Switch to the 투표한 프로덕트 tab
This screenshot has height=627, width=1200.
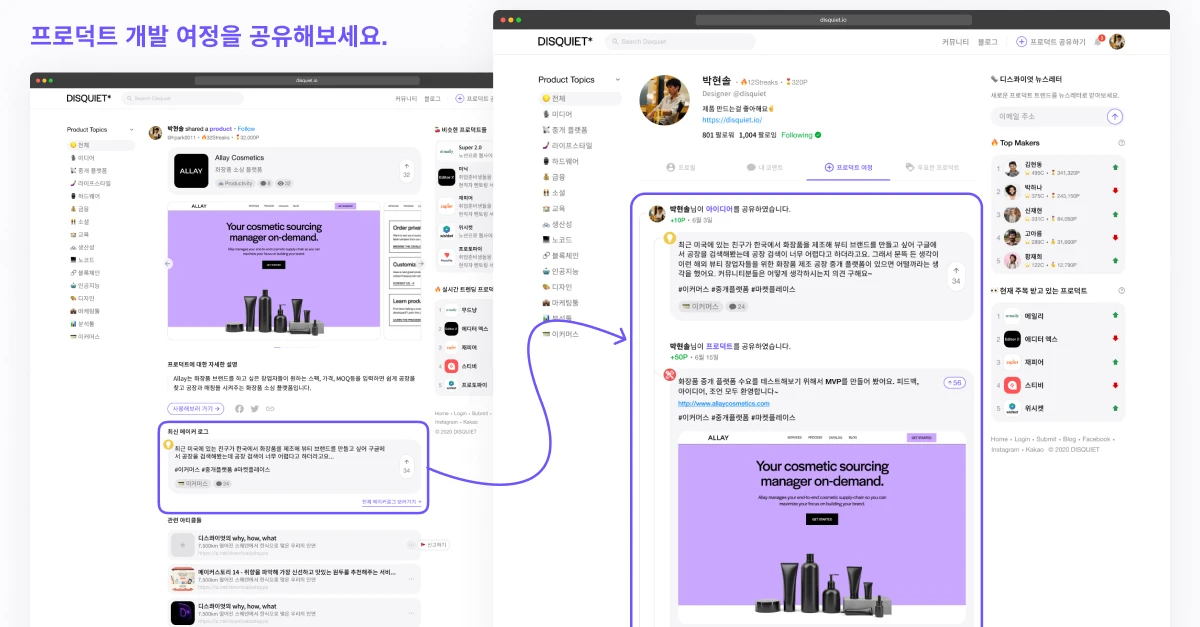[932, 167]
